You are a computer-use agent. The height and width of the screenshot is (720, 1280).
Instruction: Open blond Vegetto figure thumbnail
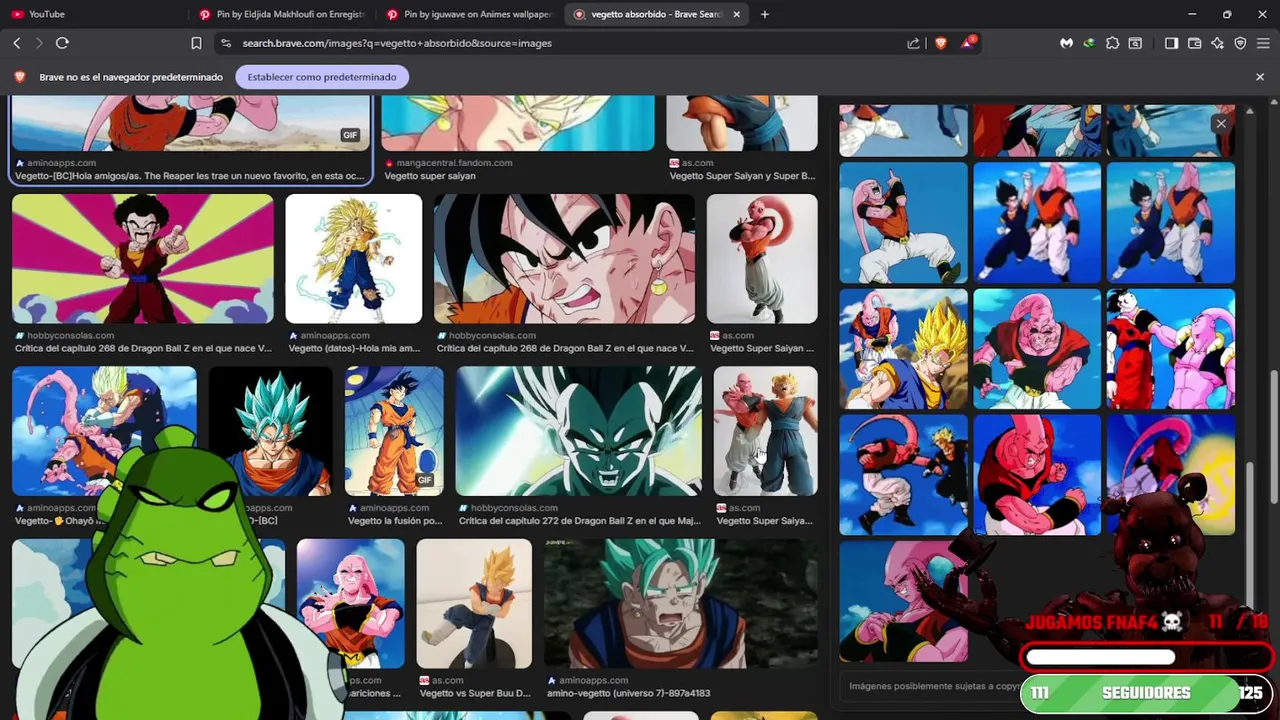tap(474, 603)
